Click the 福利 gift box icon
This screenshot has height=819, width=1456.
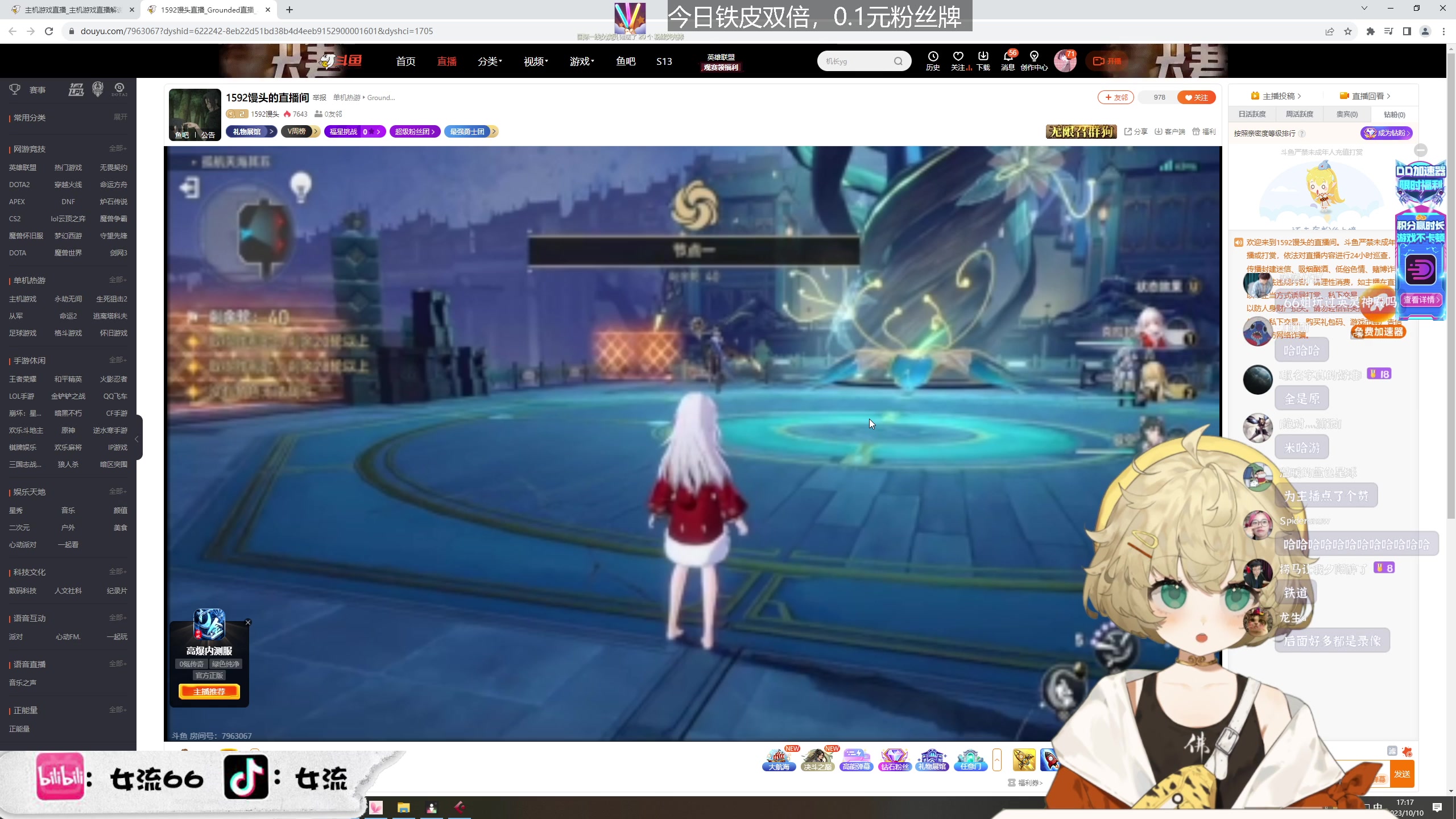(1203, 131)
